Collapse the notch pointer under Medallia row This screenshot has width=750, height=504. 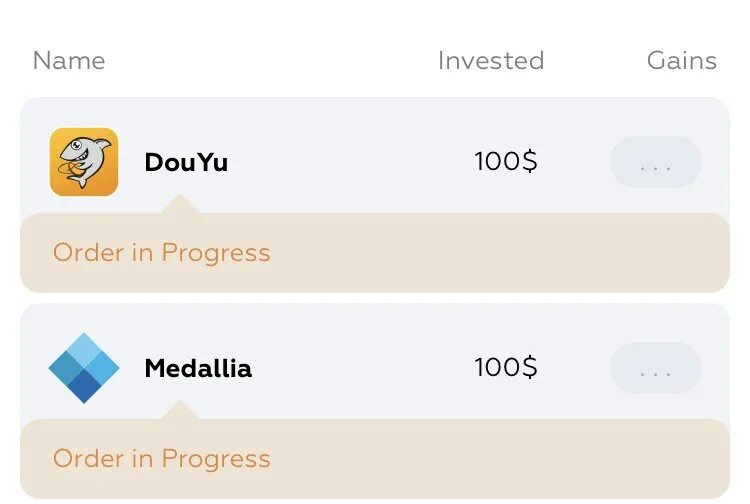[x=179, y=411]
